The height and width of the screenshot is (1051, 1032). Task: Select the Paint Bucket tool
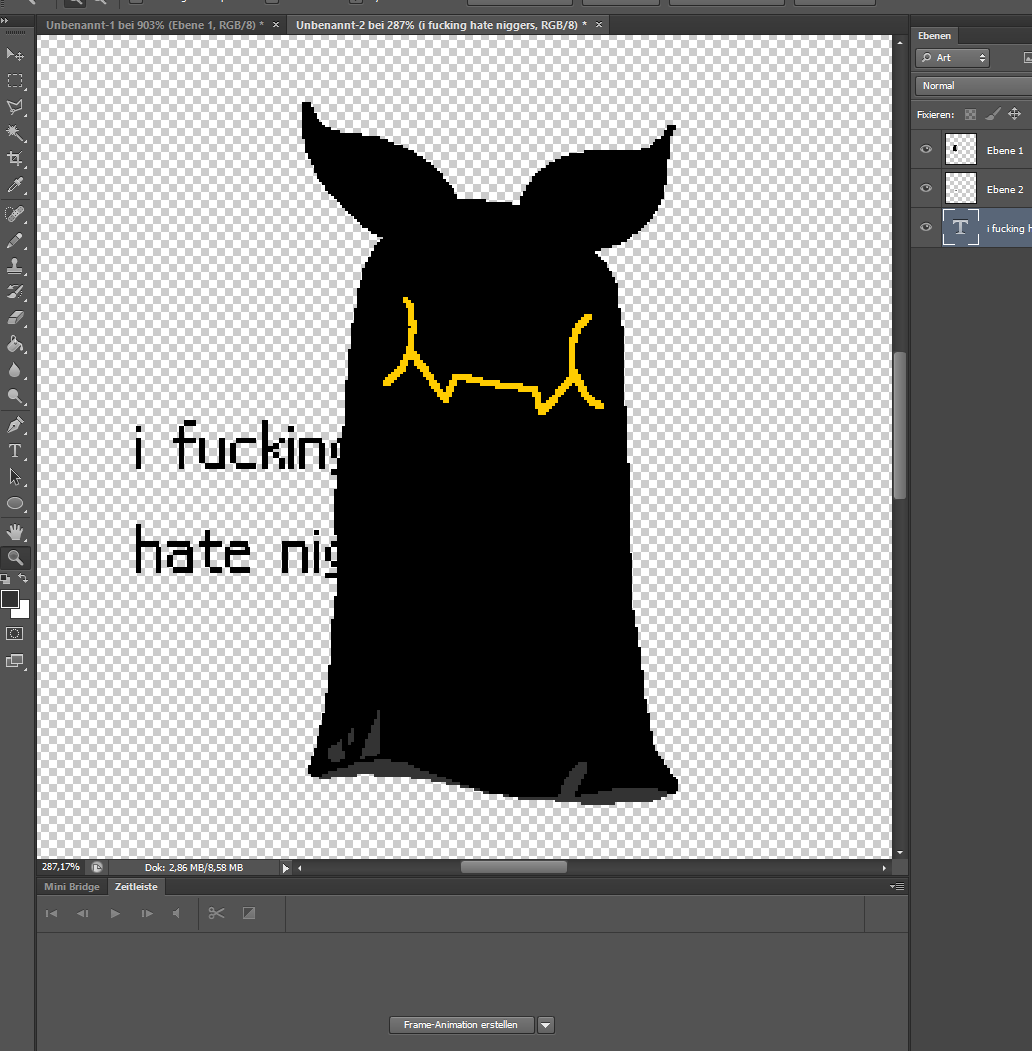tap(15, 345)
